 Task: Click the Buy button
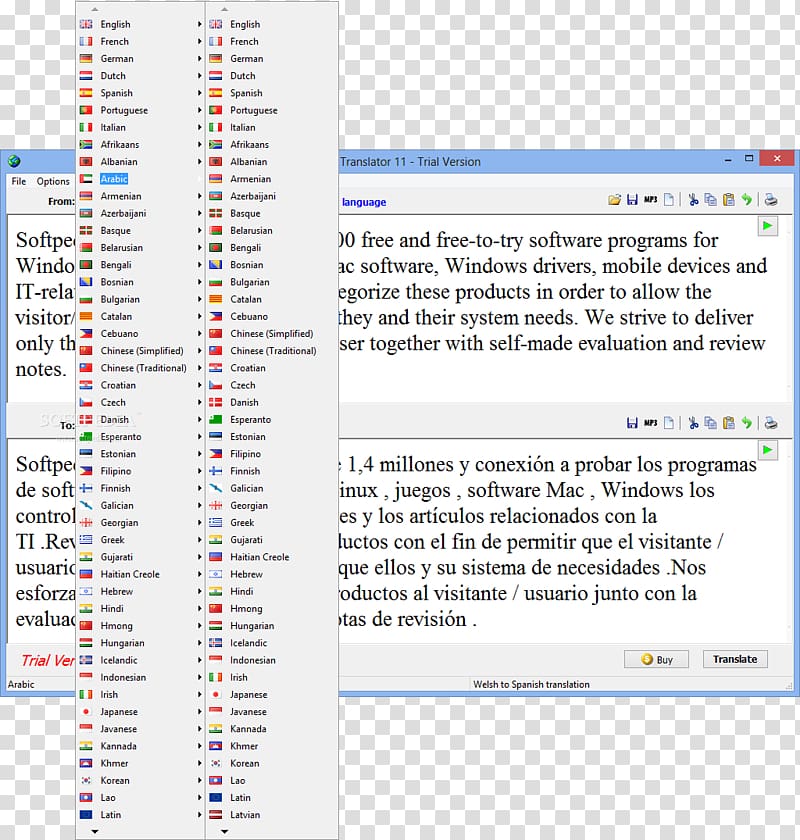tap(656, 659)
